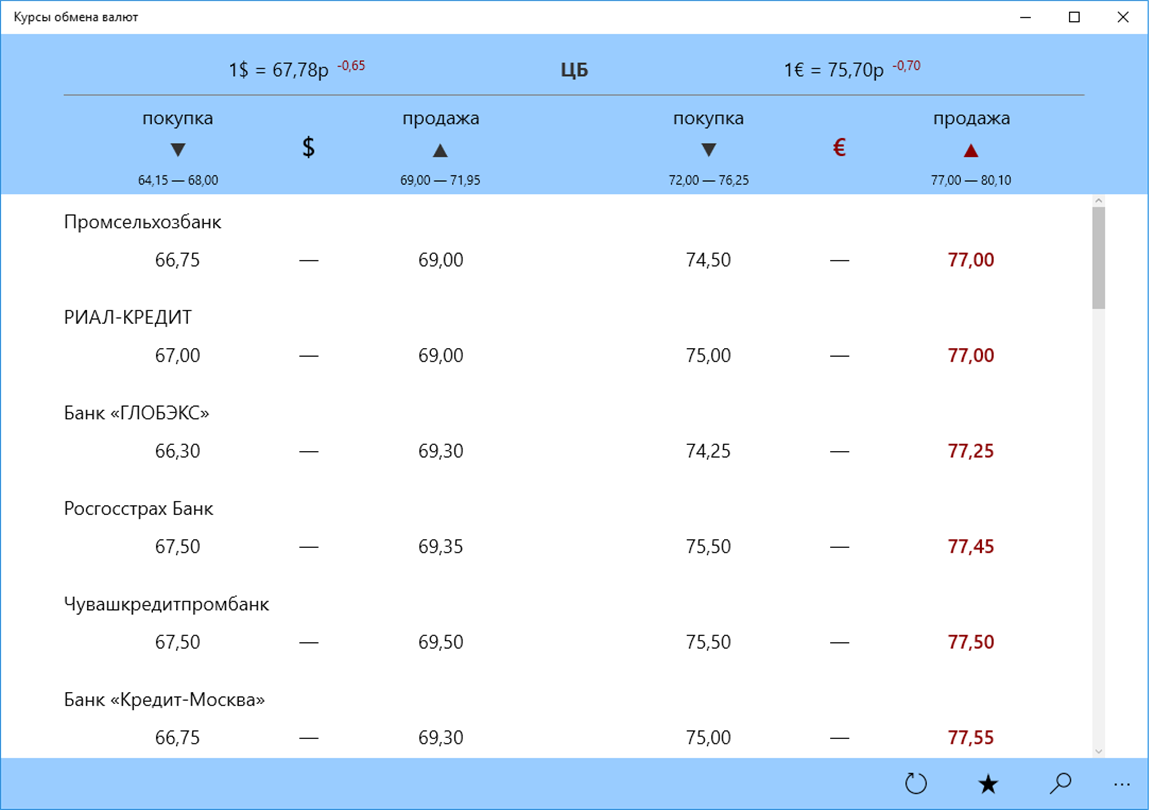Image resolution: width=1149 pixels, height=810 pixels.
Task: Click Росгосстрах euro sell rate 77,45
Action: 971,547
